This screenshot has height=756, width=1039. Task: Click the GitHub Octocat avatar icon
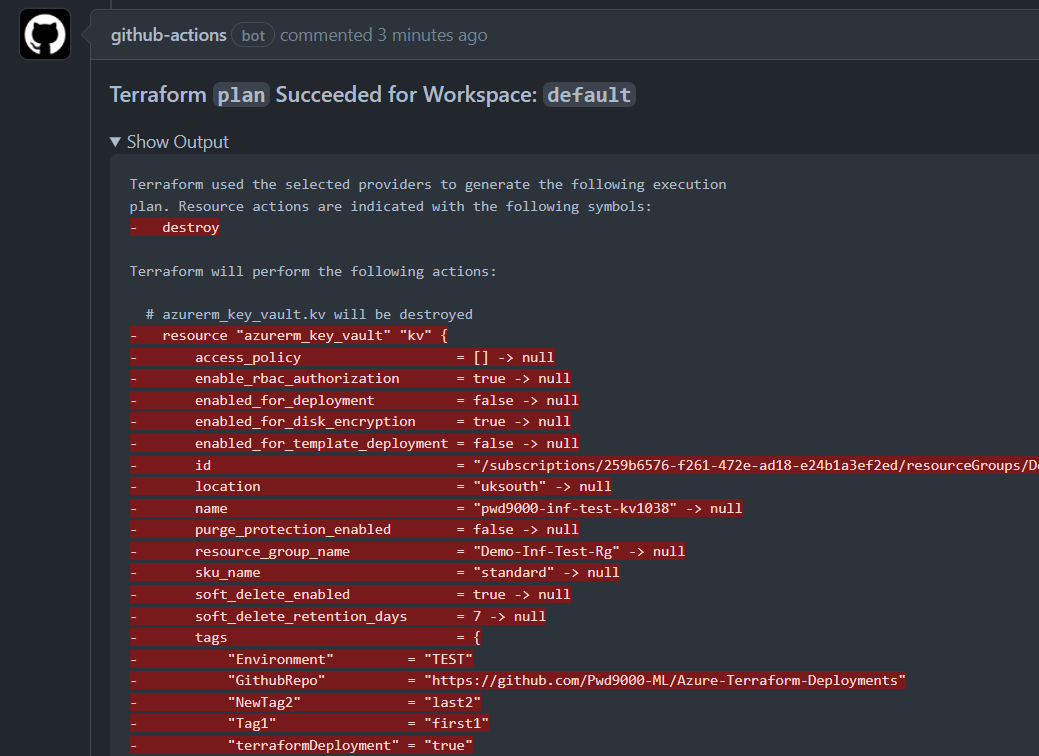45,34
